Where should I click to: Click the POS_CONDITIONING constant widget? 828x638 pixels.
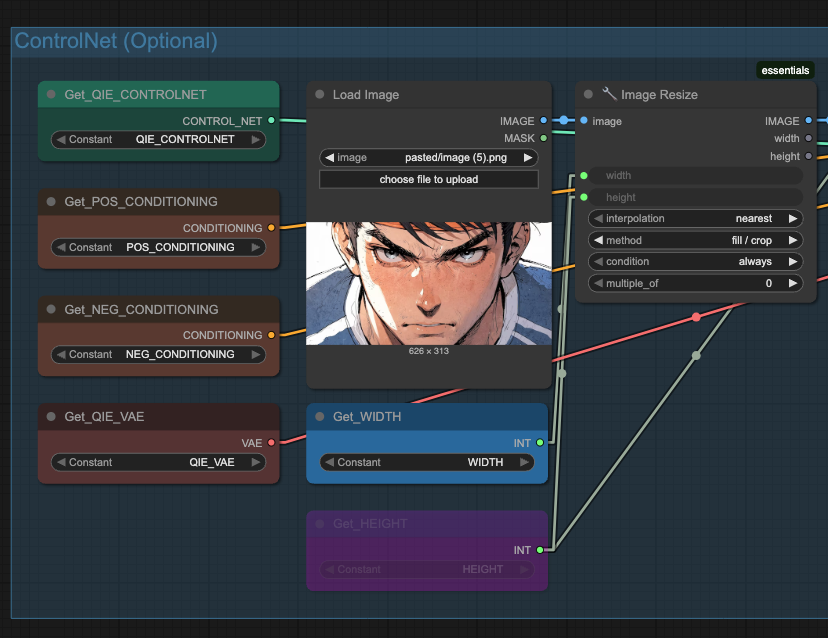pyautogui.click(x=158, y=247)
